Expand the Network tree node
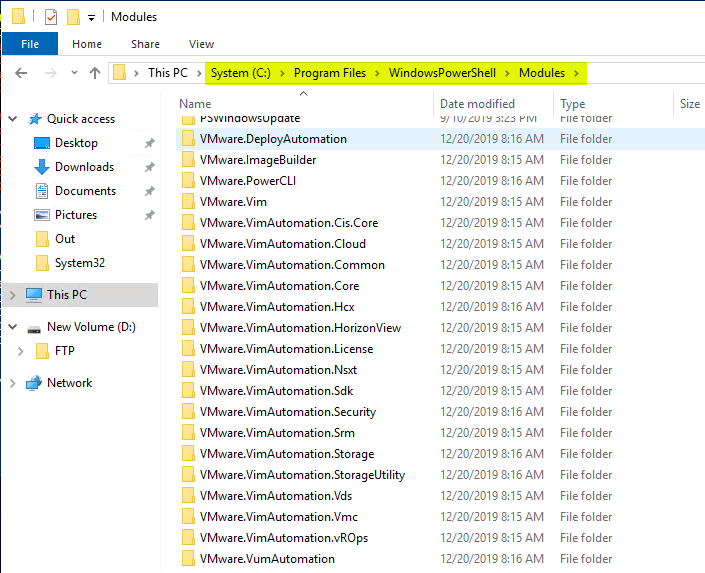Screen dimensions: 705x573 13,383
